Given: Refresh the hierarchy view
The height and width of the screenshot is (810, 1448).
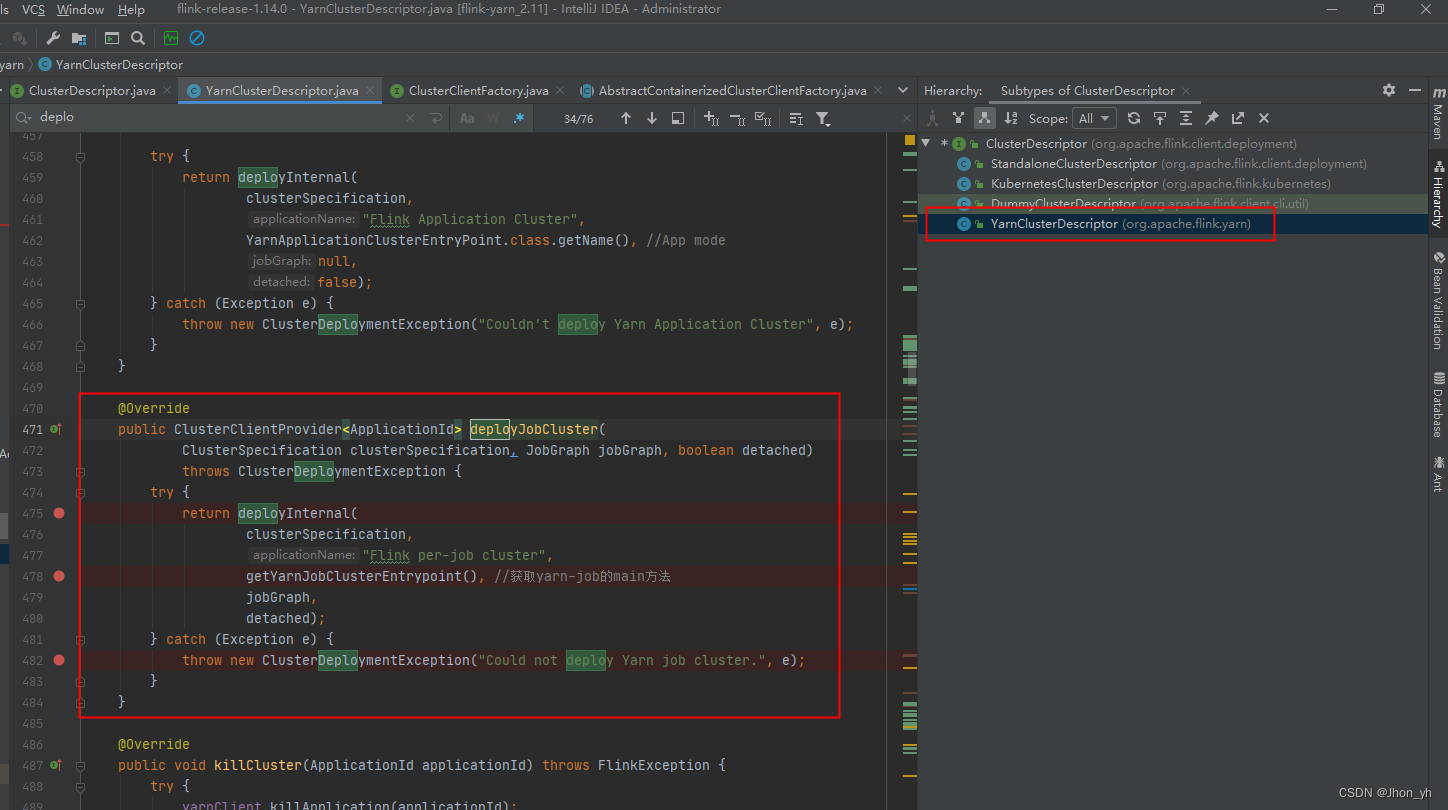Looking at the screenshot, I should point(1134,118).
